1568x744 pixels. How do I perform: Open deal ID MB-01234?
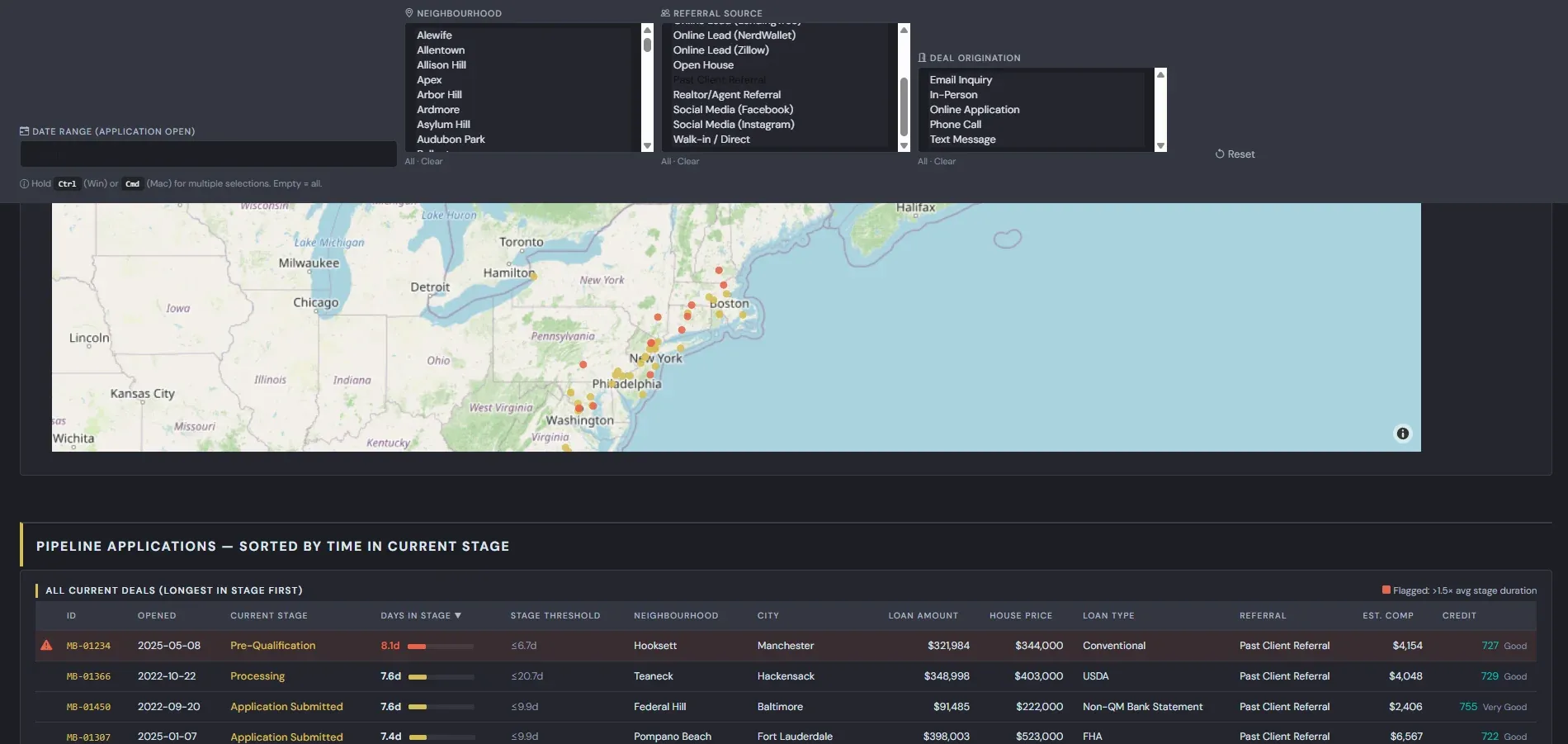(x=88, y=646)
